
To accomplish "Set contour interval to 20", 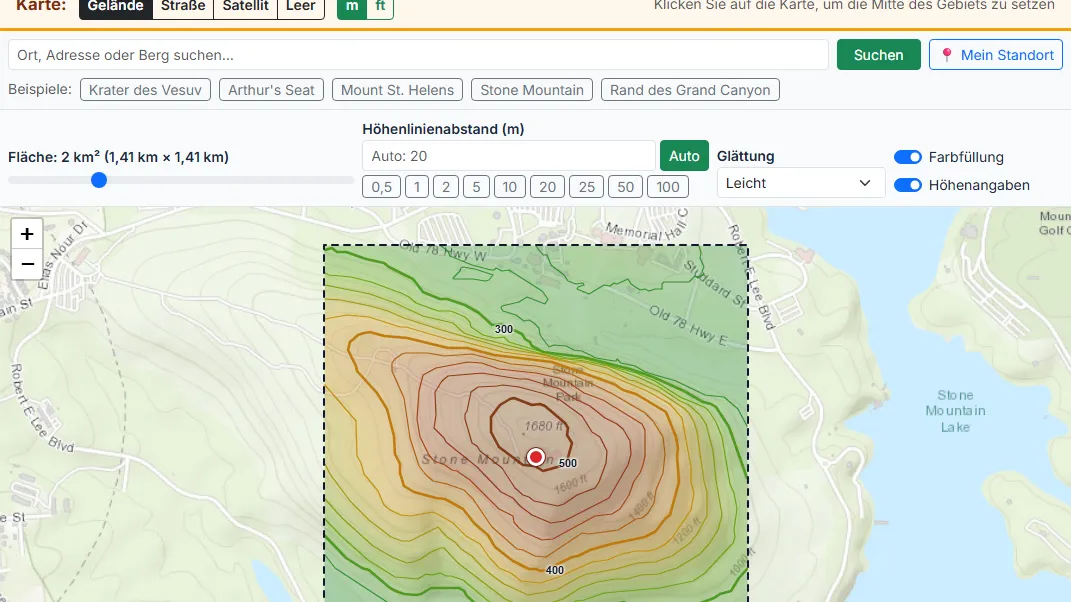I will pyautogui.click(x=547, y=187).
